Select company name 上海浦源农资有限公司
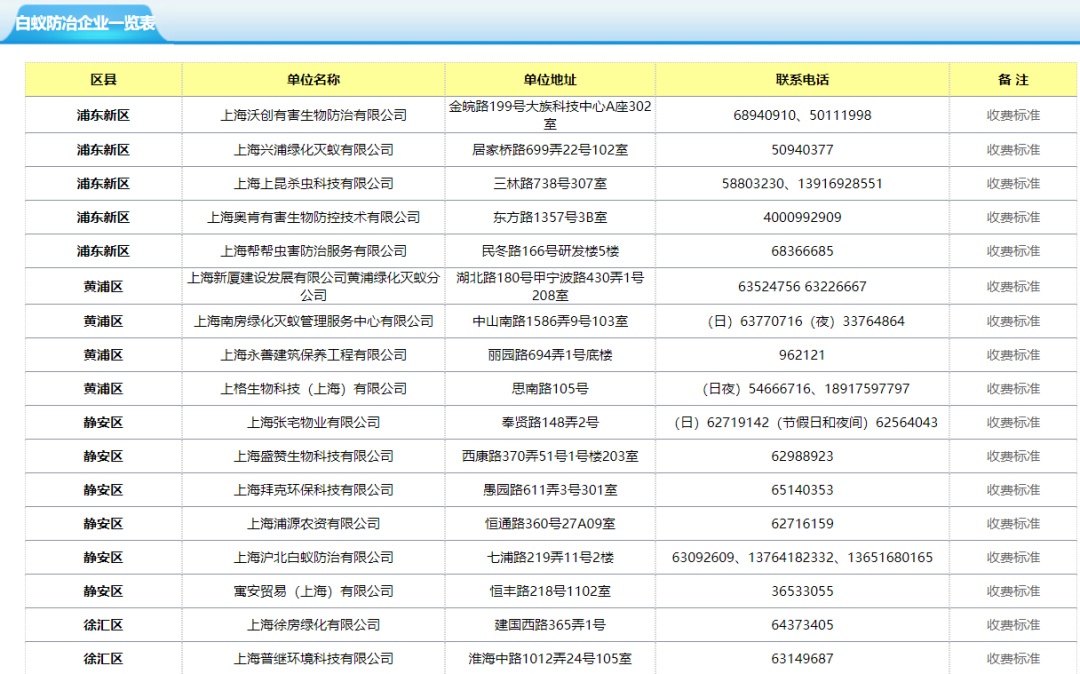The height and width of the screenshot is (674, 1080). (313, 523)
